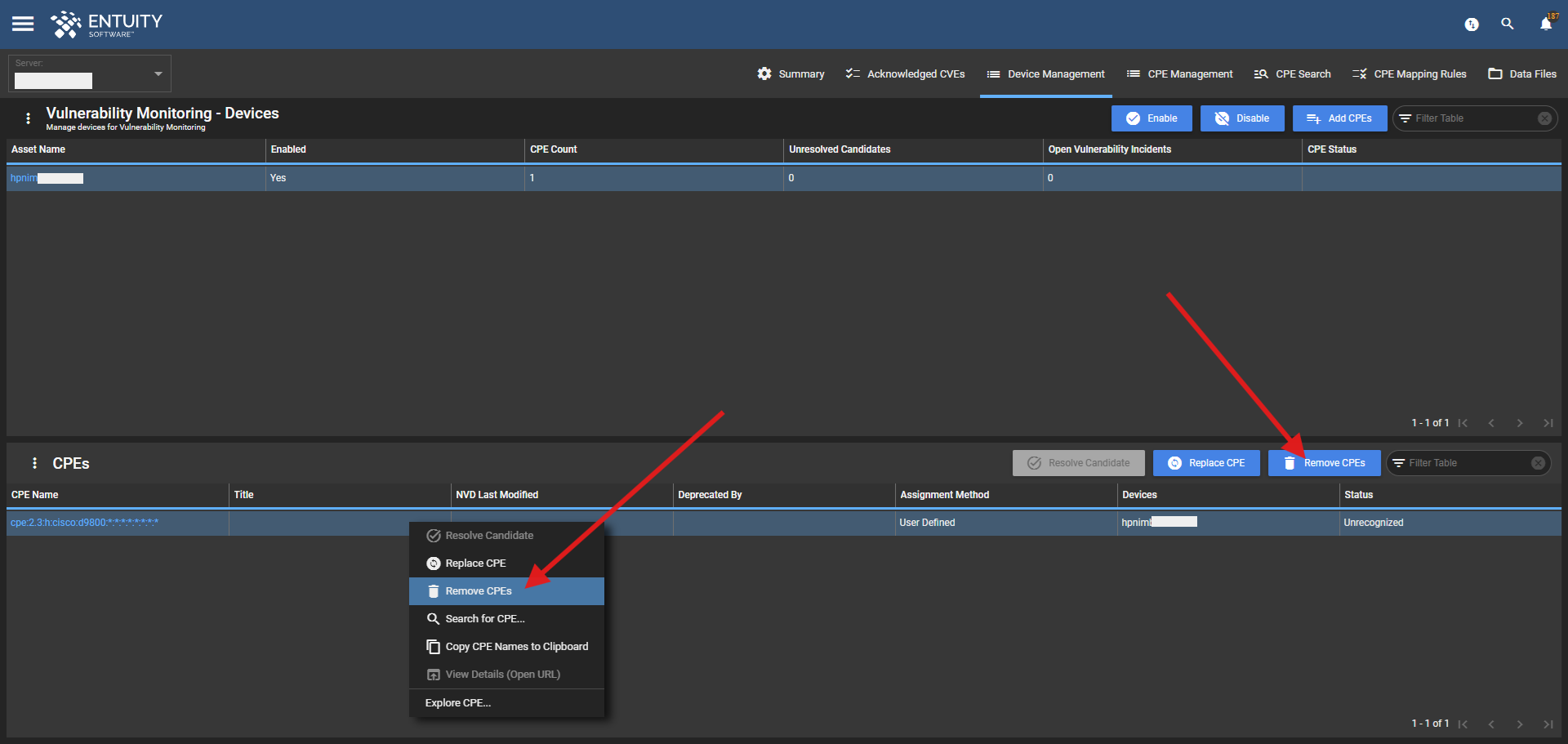Click the Disable button
Viewport: 1568px width, 744px height.
click(1242, 118)
